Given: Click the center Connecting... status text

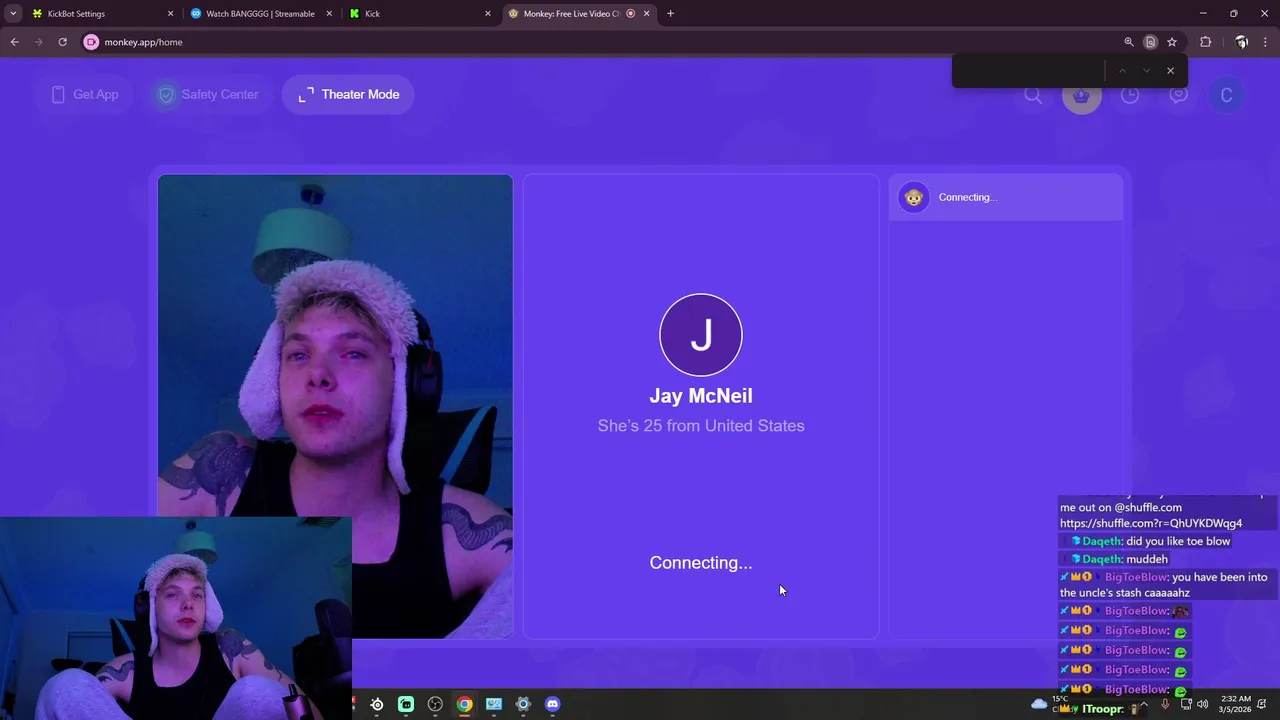Looking at the screenshot, I should click(701, 563).
